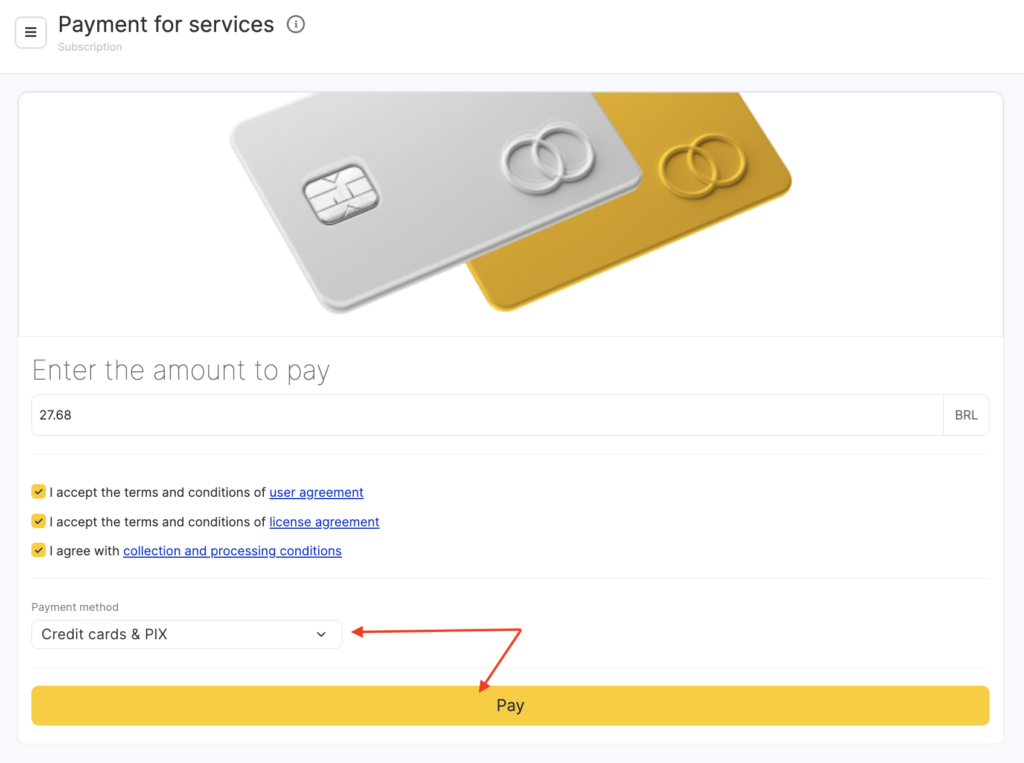Open the hamburger menu
This screenshot has height=763, width=1024.
pyautogui.click(x=31, y=33)
